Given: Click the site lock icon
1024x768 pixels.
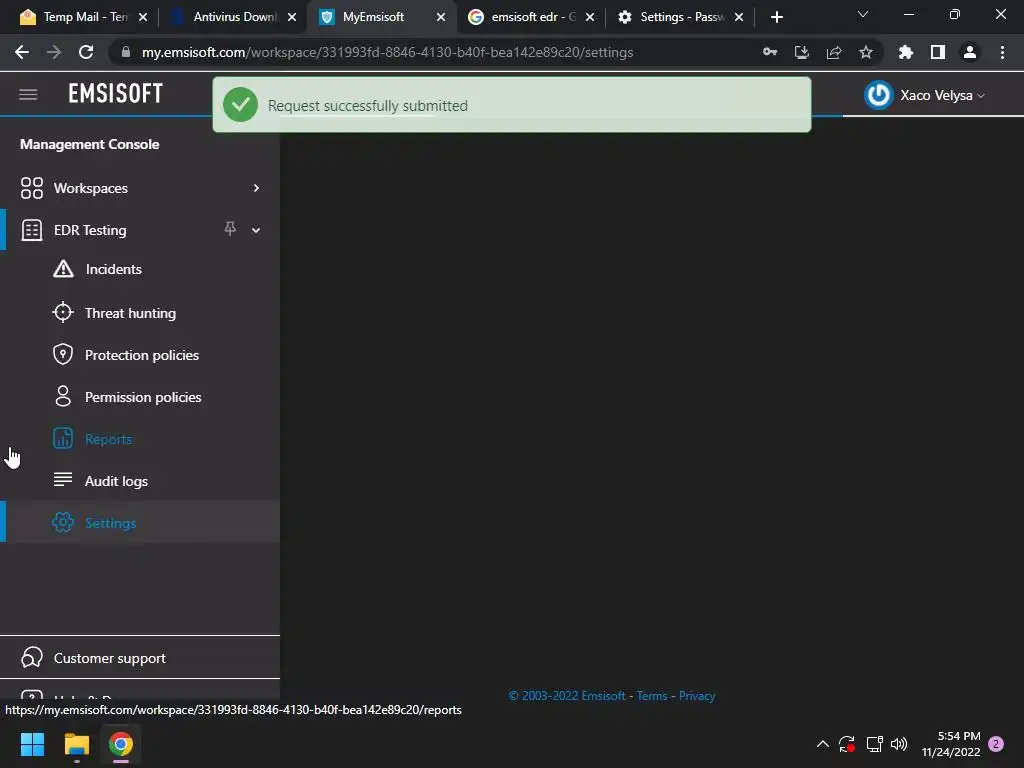Looking at the screenshot, I should pyautogui.click(x=125, y=52).
